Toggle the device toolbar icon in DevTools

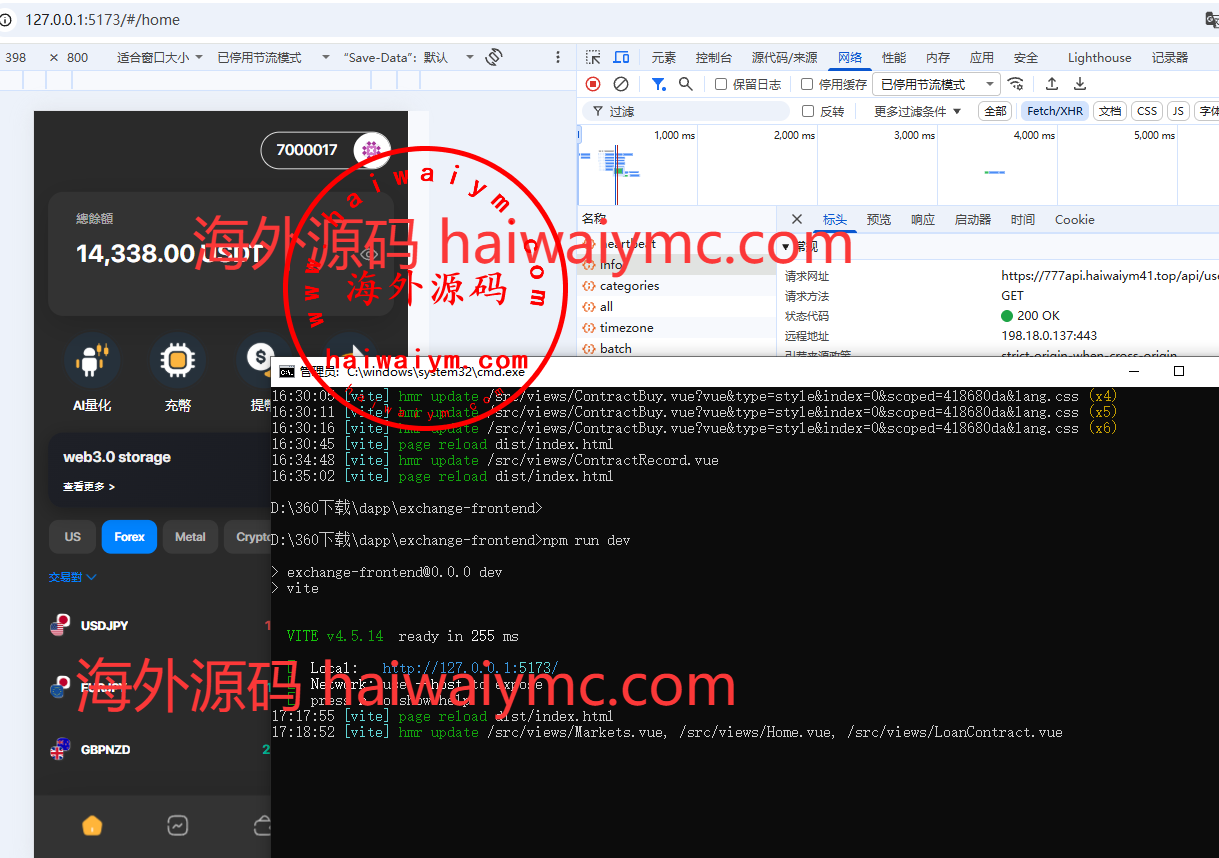point(621,57)
